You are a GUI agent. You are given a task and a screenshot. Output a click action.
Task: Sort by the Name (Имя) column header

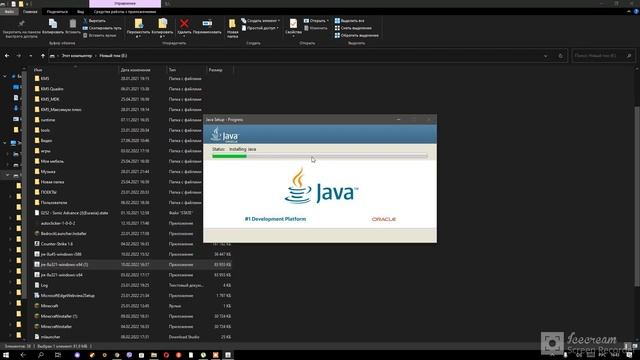[75, 70]
